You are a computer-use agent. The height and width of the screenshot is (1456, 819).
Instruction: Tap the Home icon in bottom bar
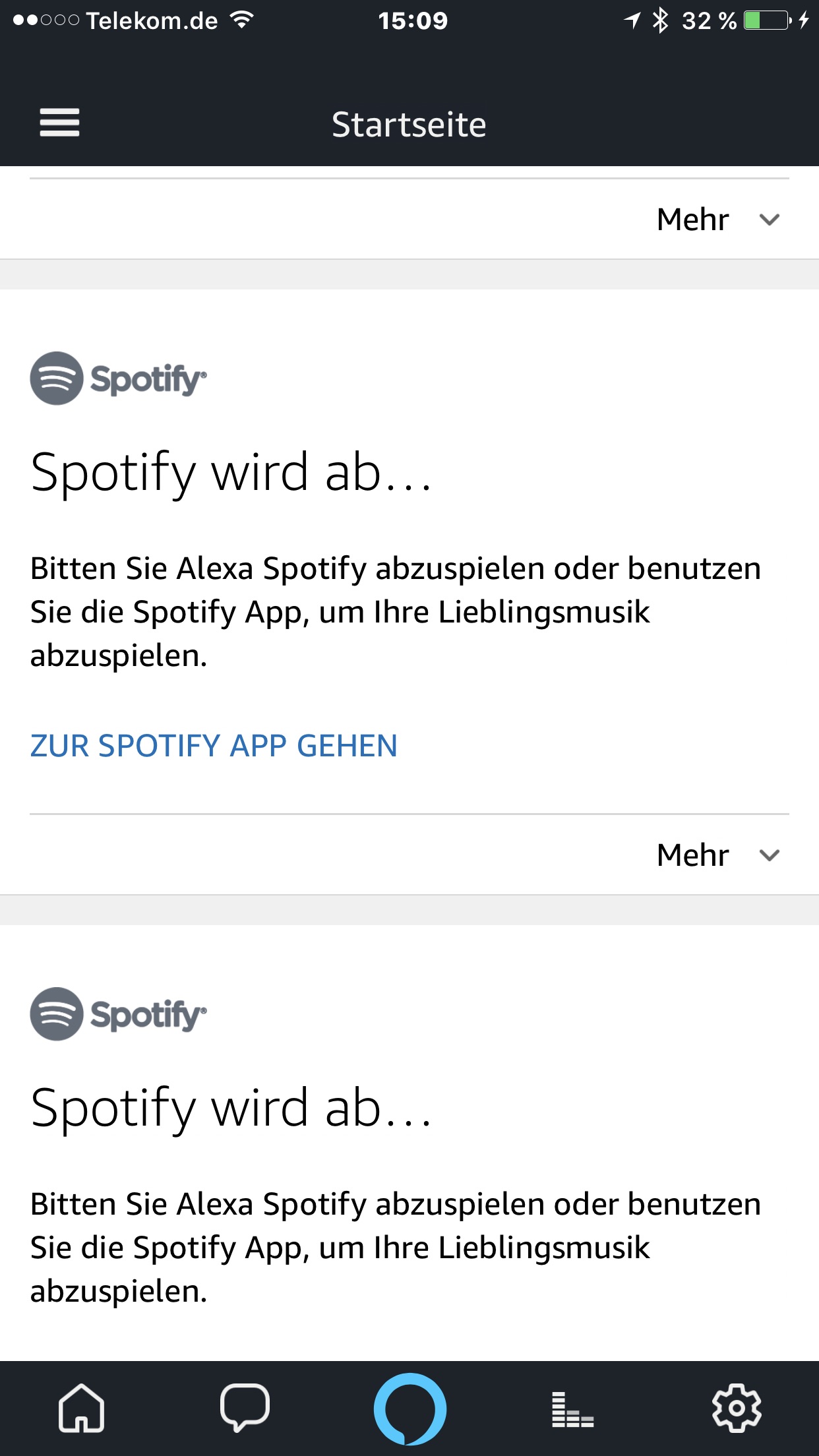coord(81,1408)
